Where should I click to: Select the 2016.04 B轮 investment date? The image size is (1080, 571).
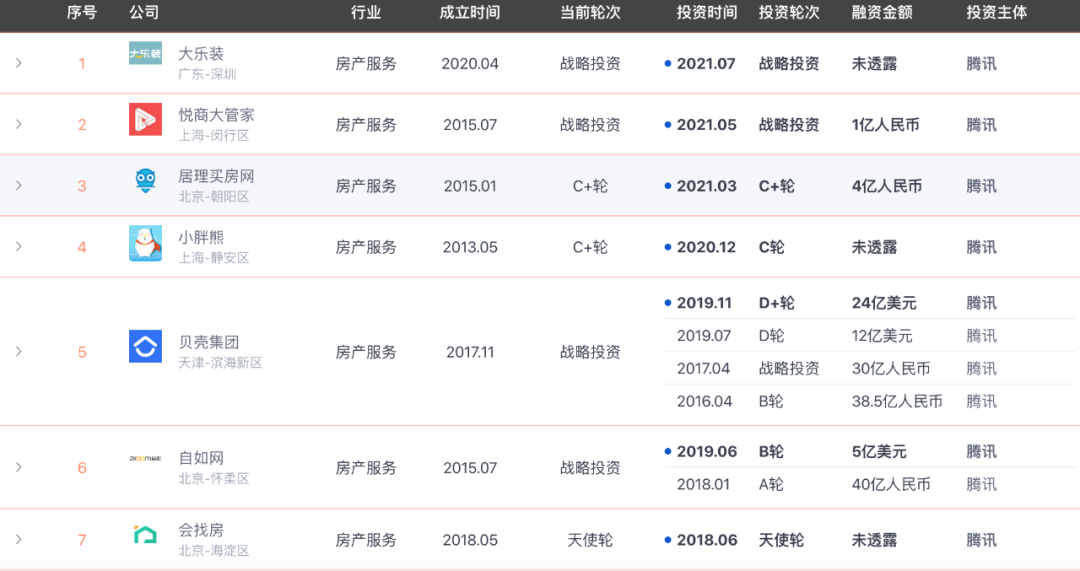click(704, 402)
